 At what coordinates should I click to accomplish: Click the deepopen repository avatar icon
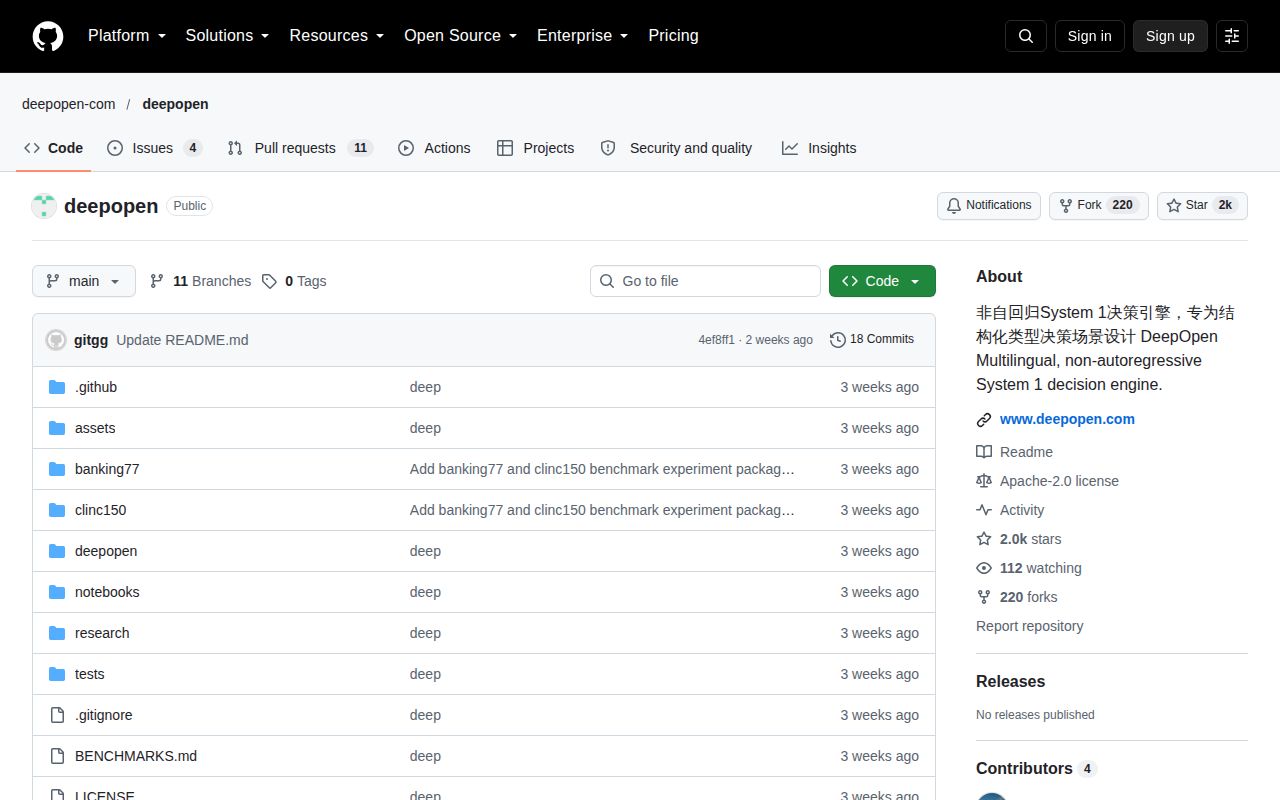pos(44,206)
